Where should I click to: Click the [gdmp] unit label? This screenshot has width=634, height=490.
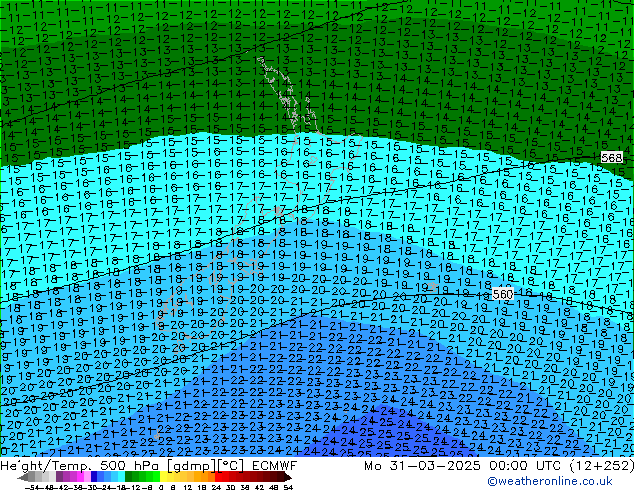pos(192,466)
